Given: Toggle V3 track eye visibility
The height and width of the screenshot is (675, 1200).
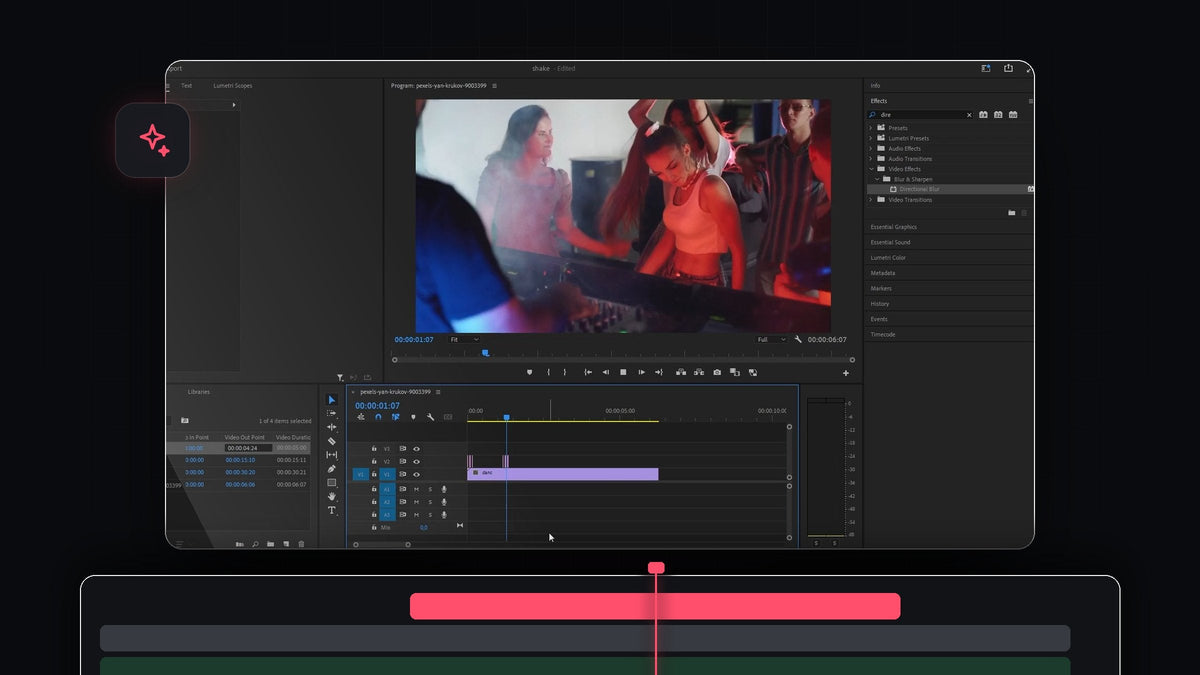Looking at the screenshot, I should click(x=416, y=449).
